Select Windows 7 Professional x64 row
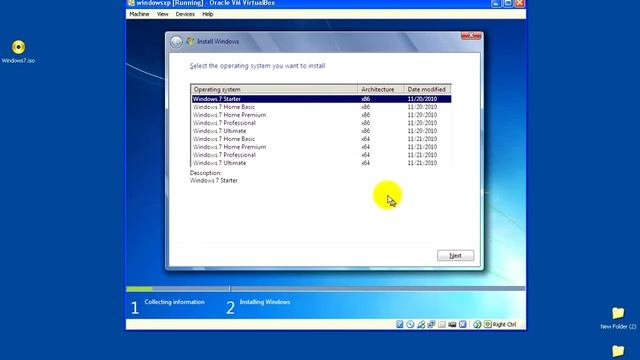This screenshot has height=360, width=640. pos(321,155)
